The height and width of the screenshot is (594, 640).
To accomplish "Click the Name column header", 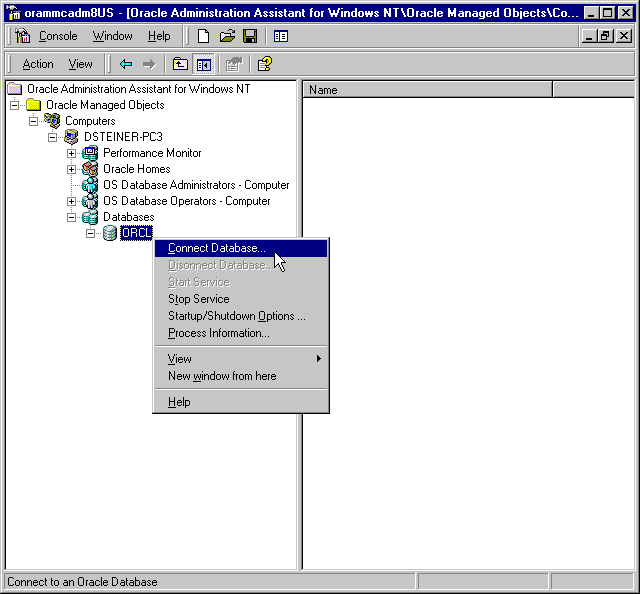I will click(x=427, y=90).
